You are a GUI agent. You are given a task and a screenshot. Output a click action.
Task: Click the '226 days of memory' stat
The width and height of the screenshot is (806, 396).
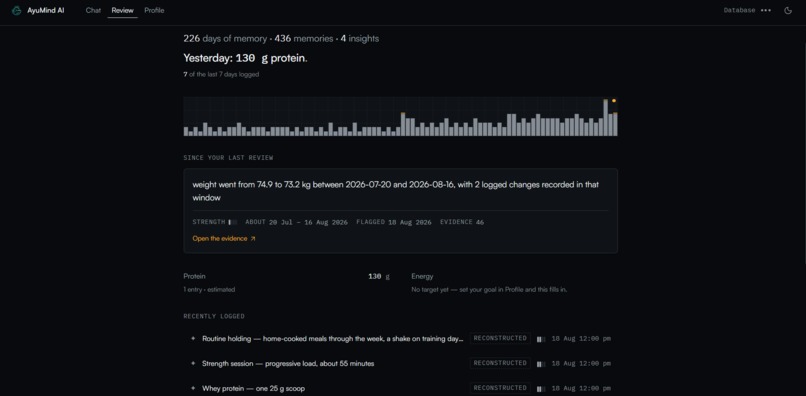click(x=225, y=39)
